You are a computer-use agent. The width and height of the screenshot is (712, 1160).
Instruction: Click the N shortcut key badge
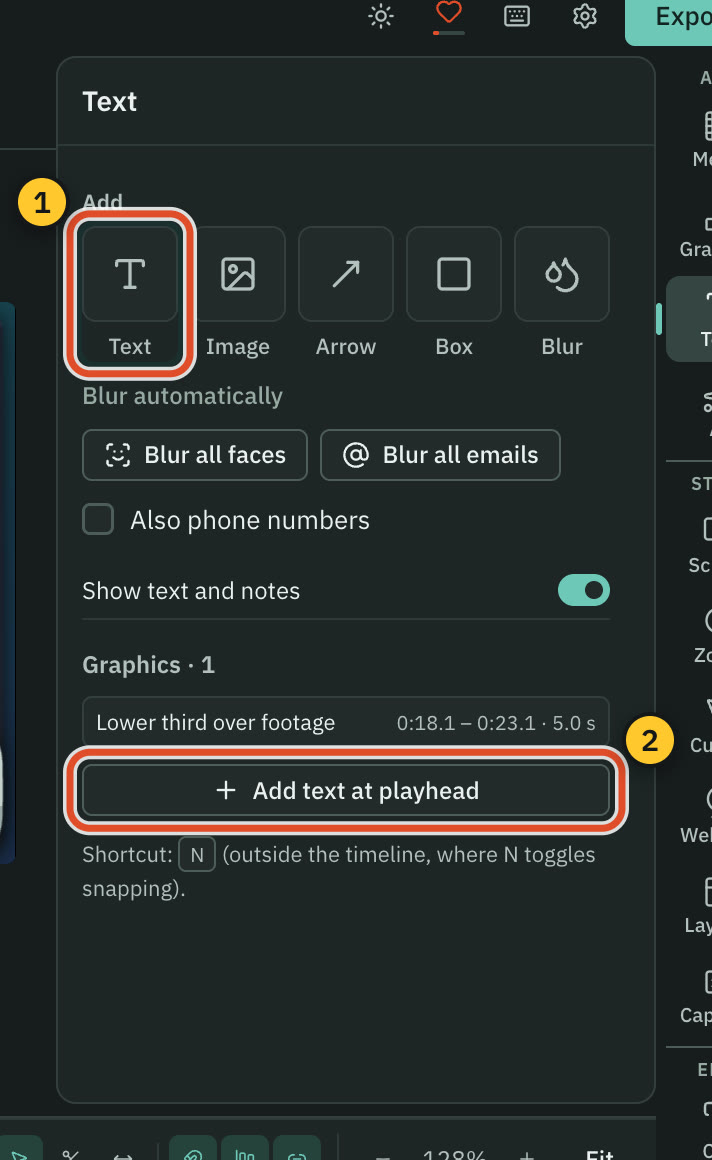(x=197, y=854)
